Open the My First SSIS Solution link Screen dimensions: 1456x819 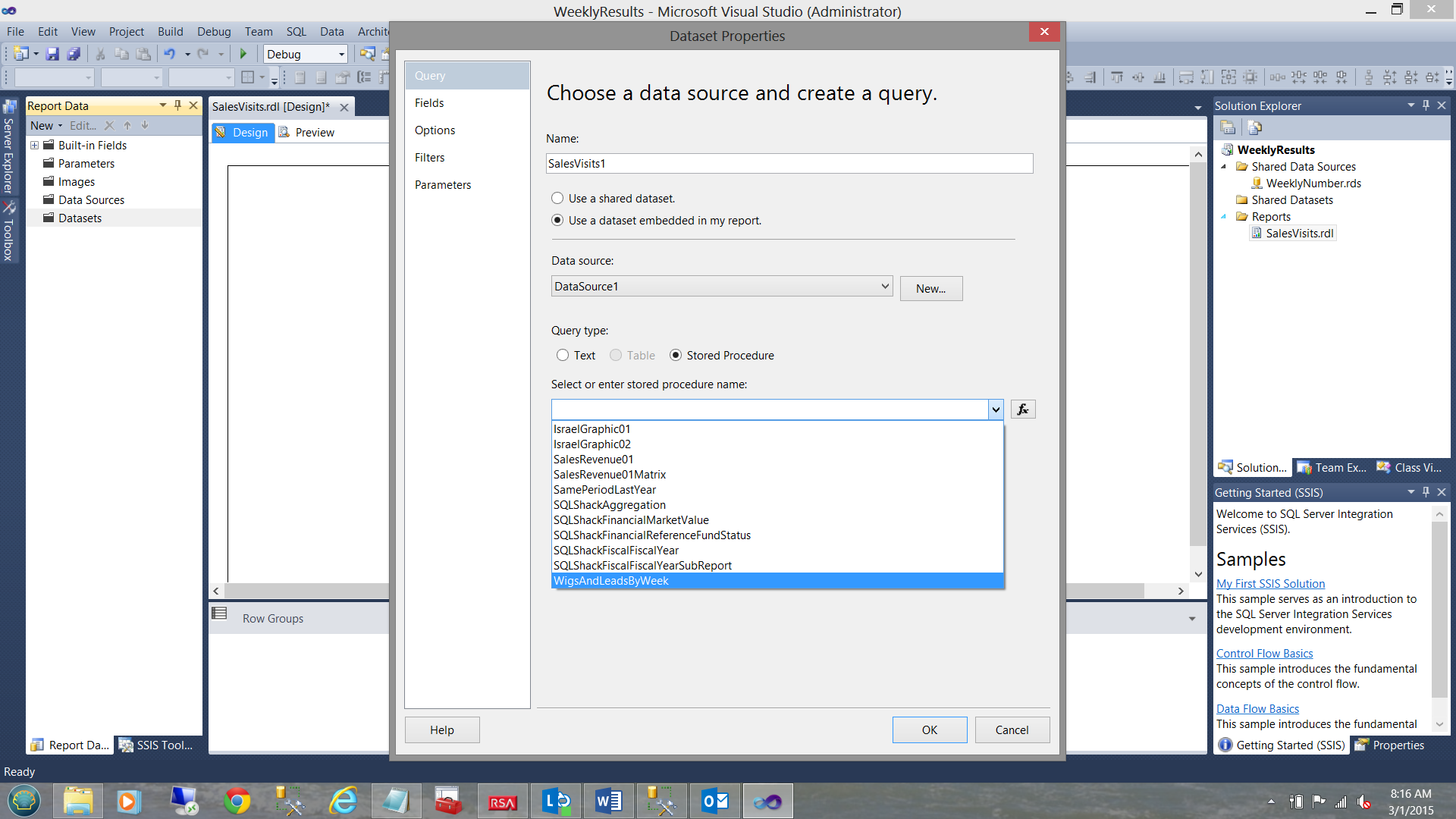[1270, 583]
